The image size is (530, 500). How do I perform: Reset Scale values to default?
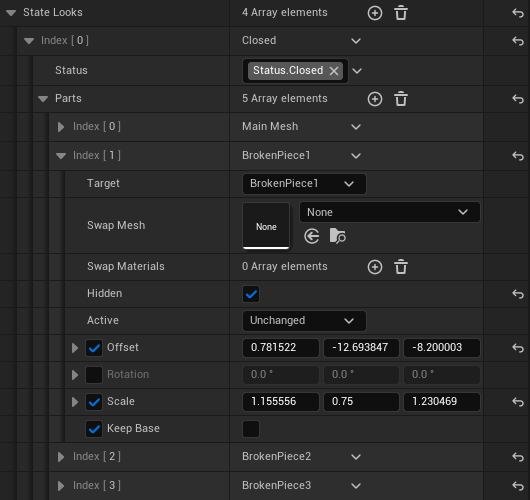tap(518, 402)
